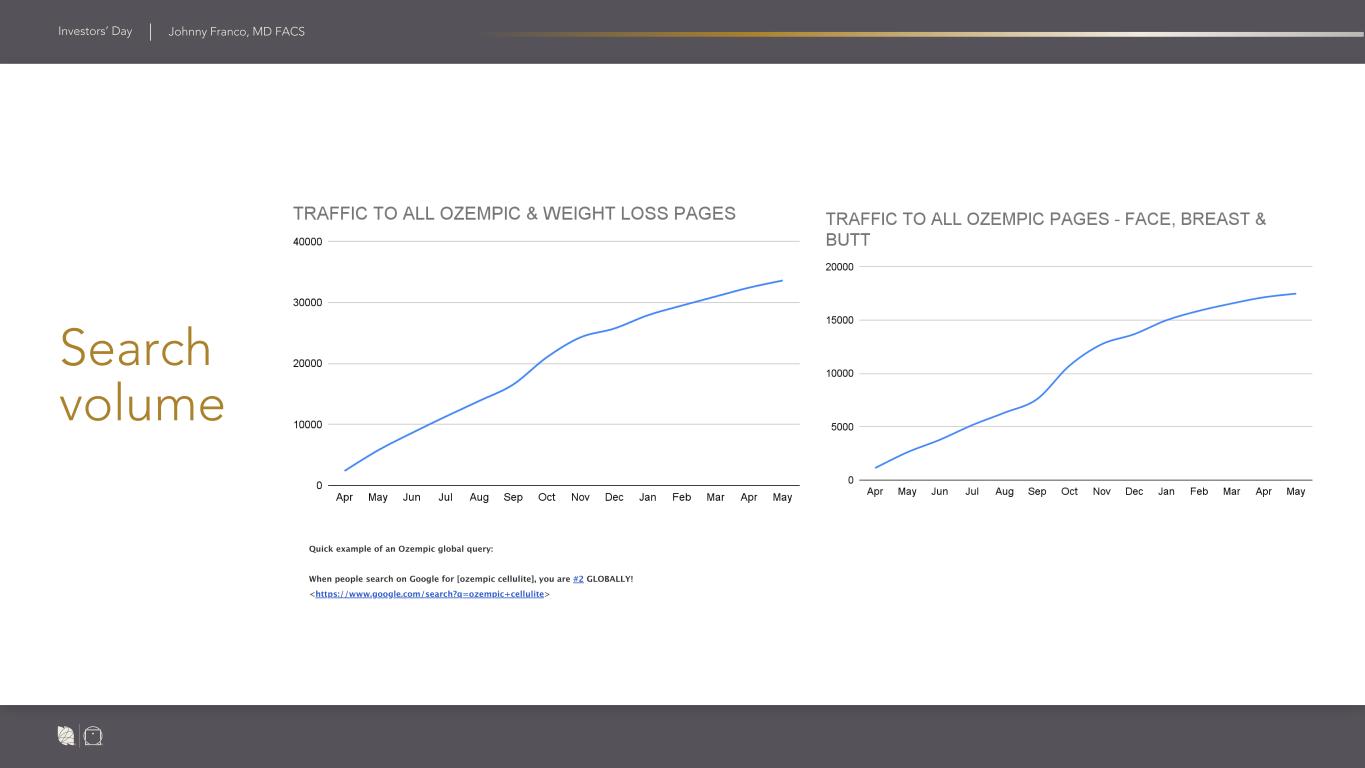Select the Face, Breast & Butt chart title
This screenshot has width=1365, height=768.
pos(1045,229)
